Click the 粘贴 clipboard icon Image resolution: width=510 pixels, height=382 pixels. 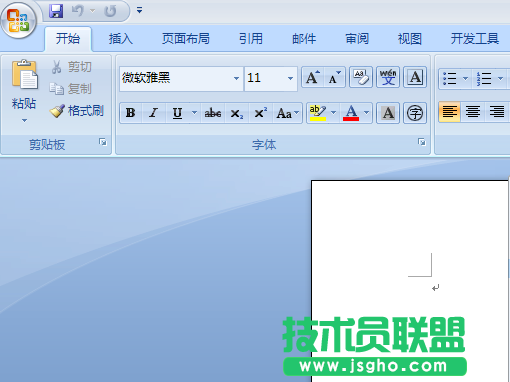coord(24,75)
